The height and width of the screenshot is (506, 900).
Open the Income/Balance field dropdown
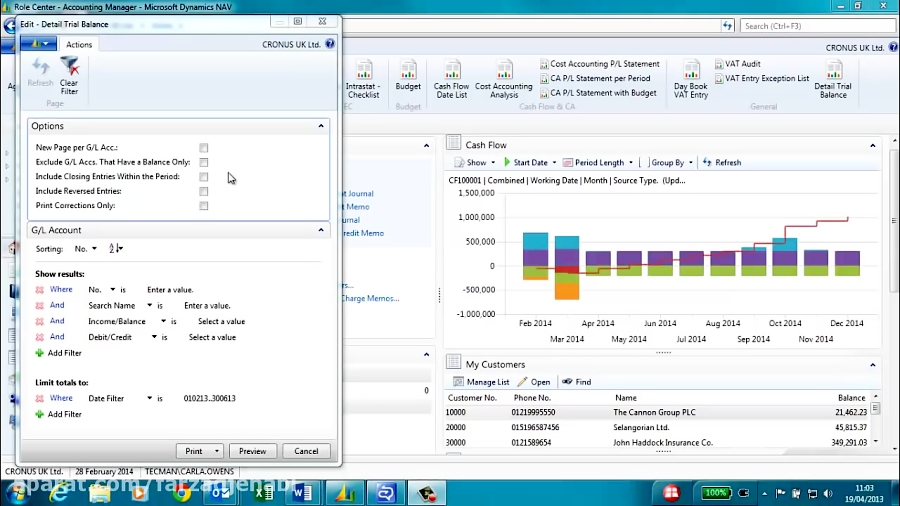click(163, 321)
